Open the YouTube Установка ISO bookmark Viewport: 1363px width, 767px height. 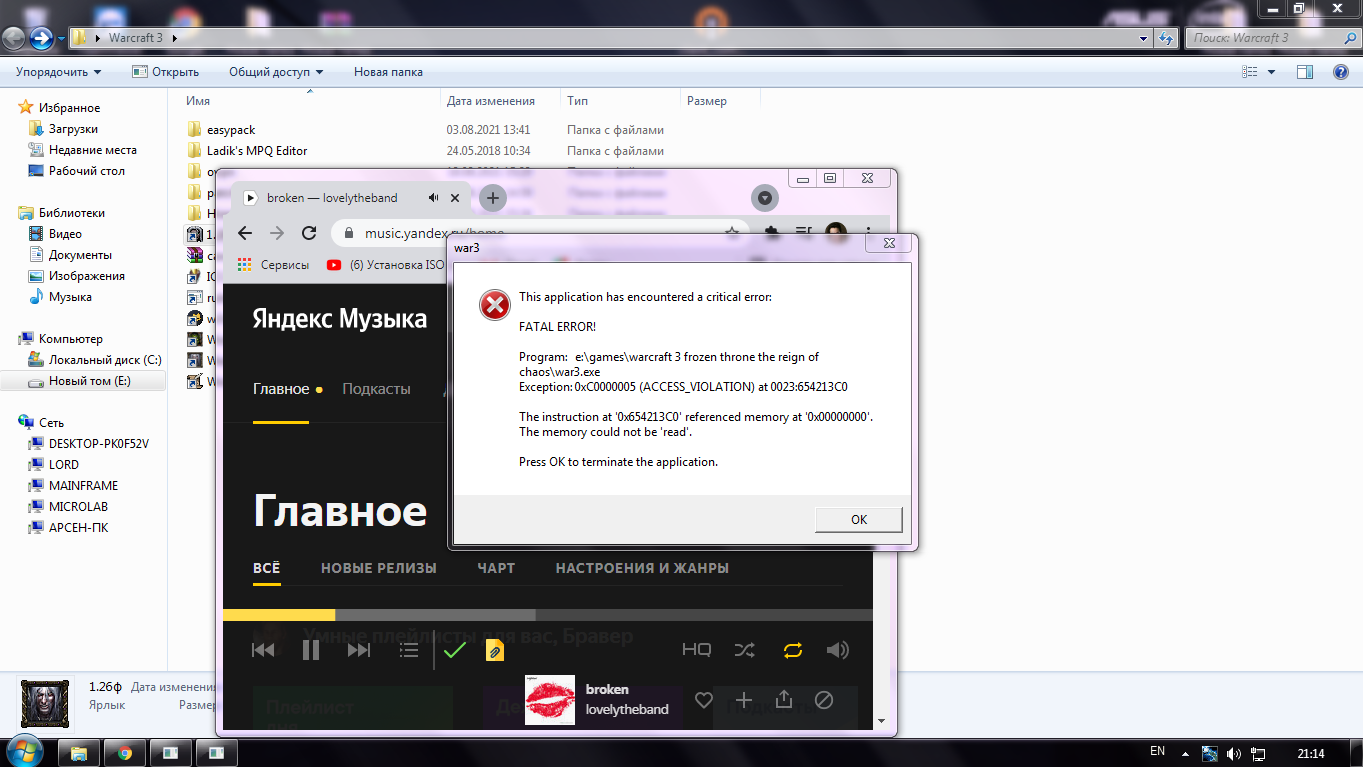point(385,265)
